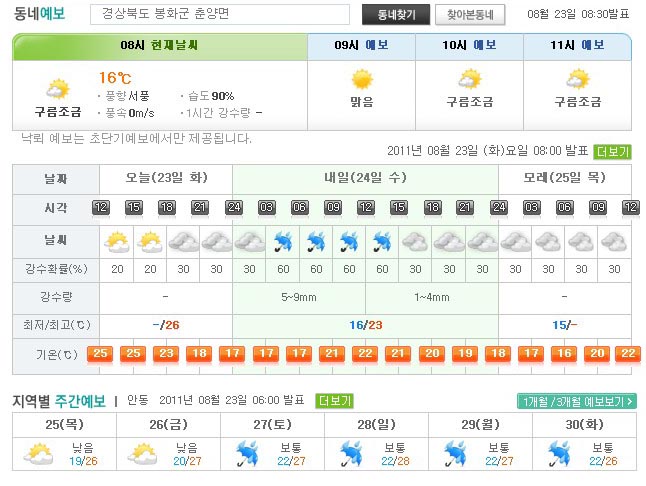The height and width of the screenshot is (486, 646).
Task: Open the 1개월/3개월 예보보기 link
Action: pos(577,401)
